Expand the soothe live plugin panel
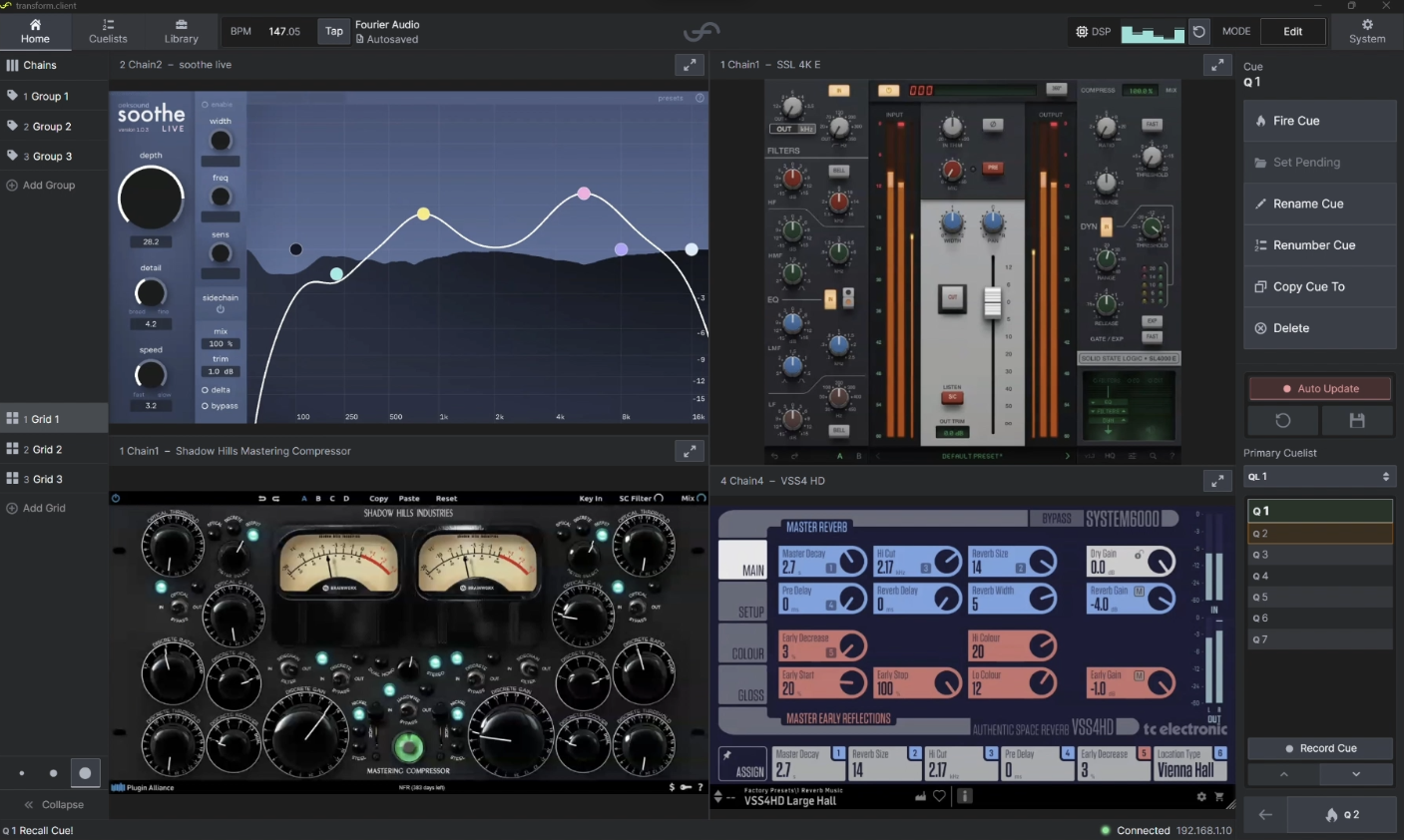Image resolution: width=1404 pixels, height=840 pixels. 690,65
